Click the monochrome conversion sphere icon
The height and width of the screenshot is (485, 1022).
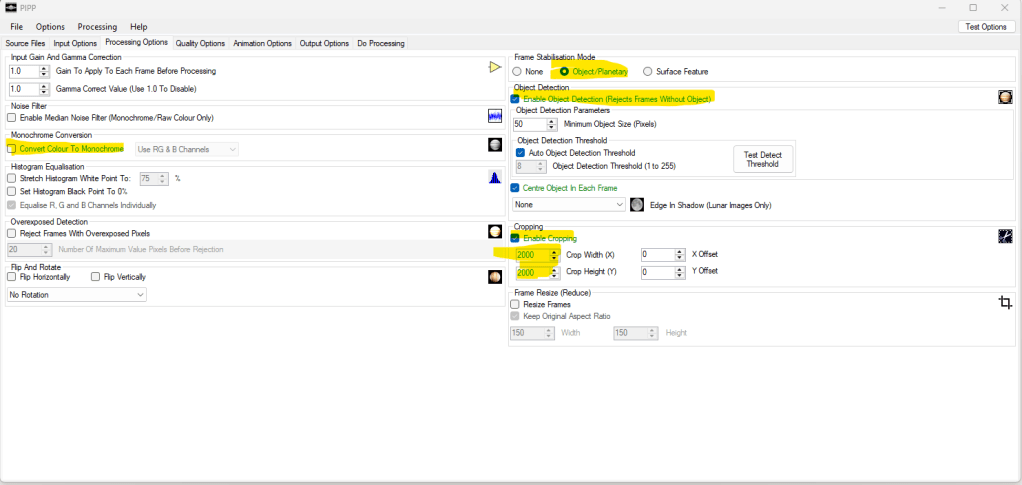point(494,145)
